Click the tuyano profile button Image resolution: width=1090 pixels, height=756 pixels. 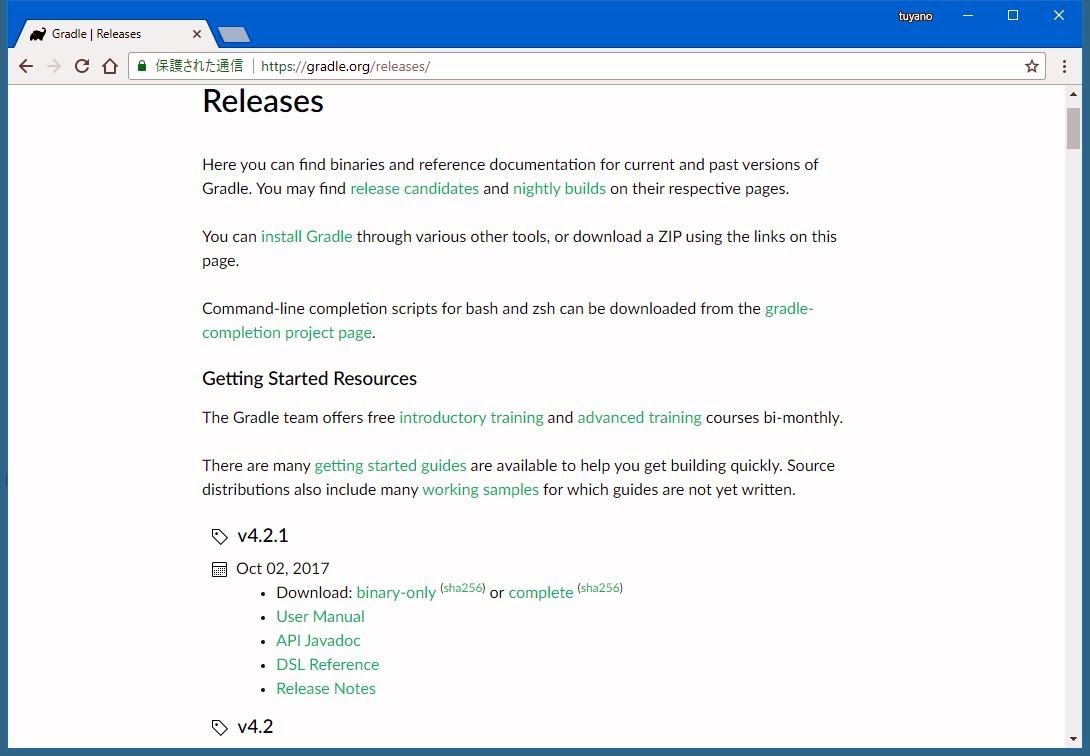[x=915, y=16]
